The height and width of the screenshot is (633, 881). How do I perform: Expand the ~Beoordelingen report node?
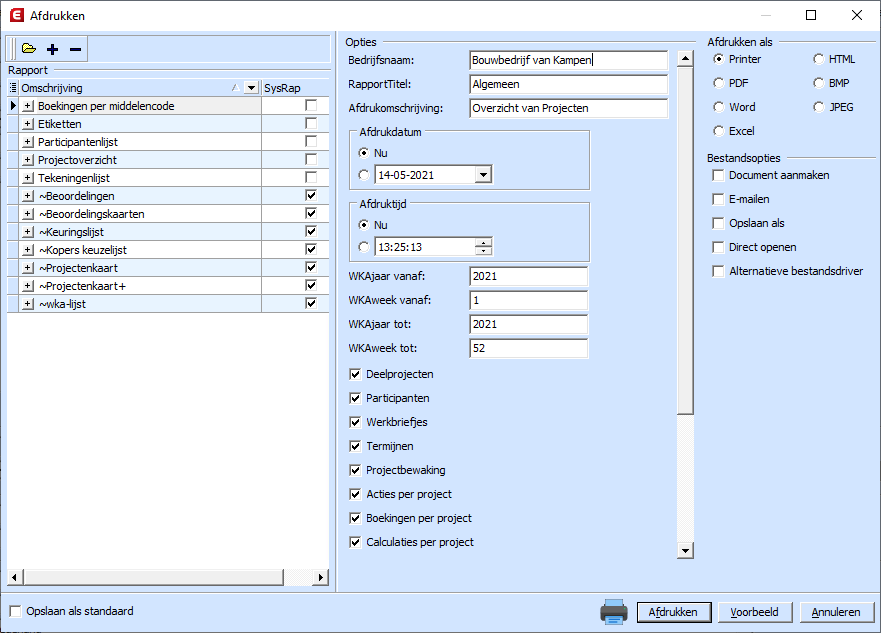click(28, 195)
